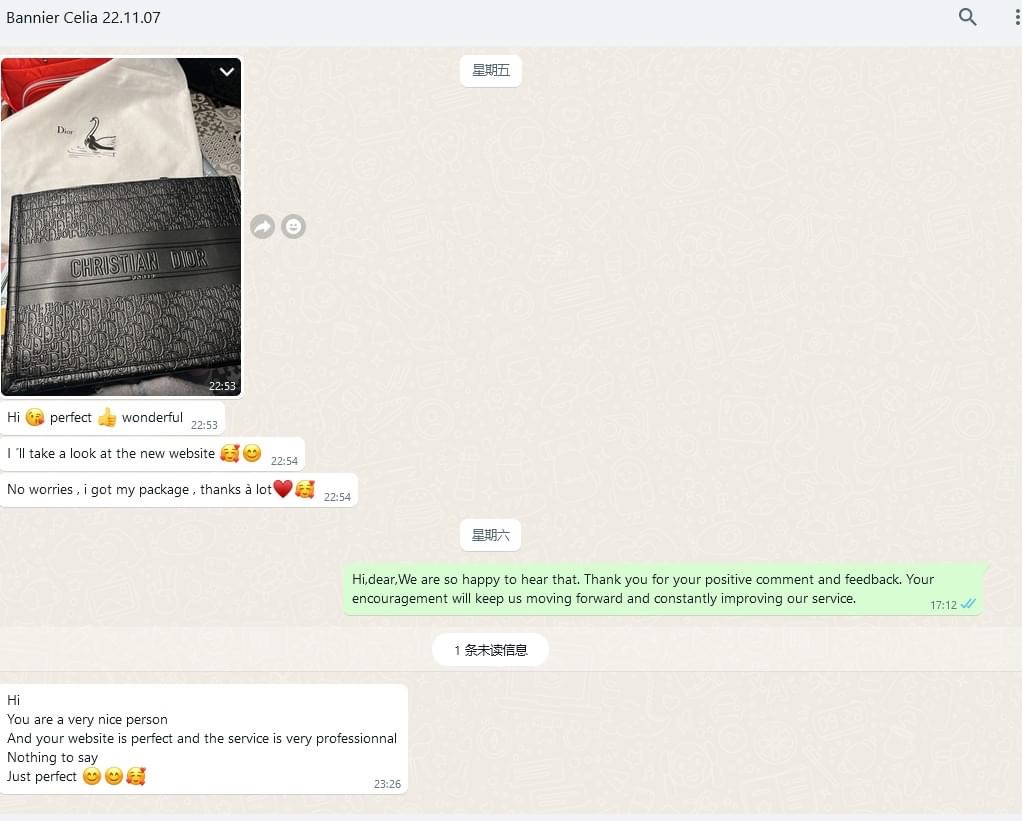
Task: Expand the chevron menu on the Dior photo
Action: point(227,72)
